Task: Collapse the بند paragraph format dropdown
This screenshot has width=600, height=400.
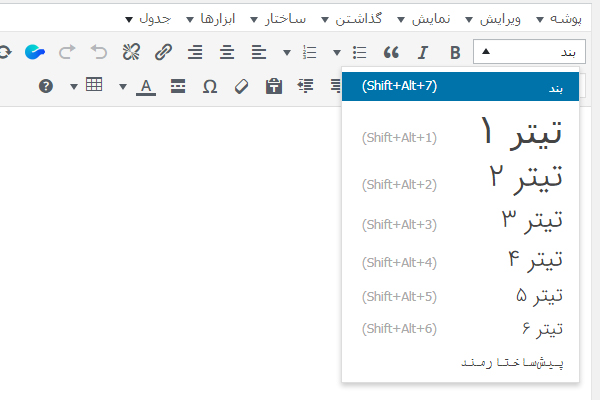Action: (529, 51)
